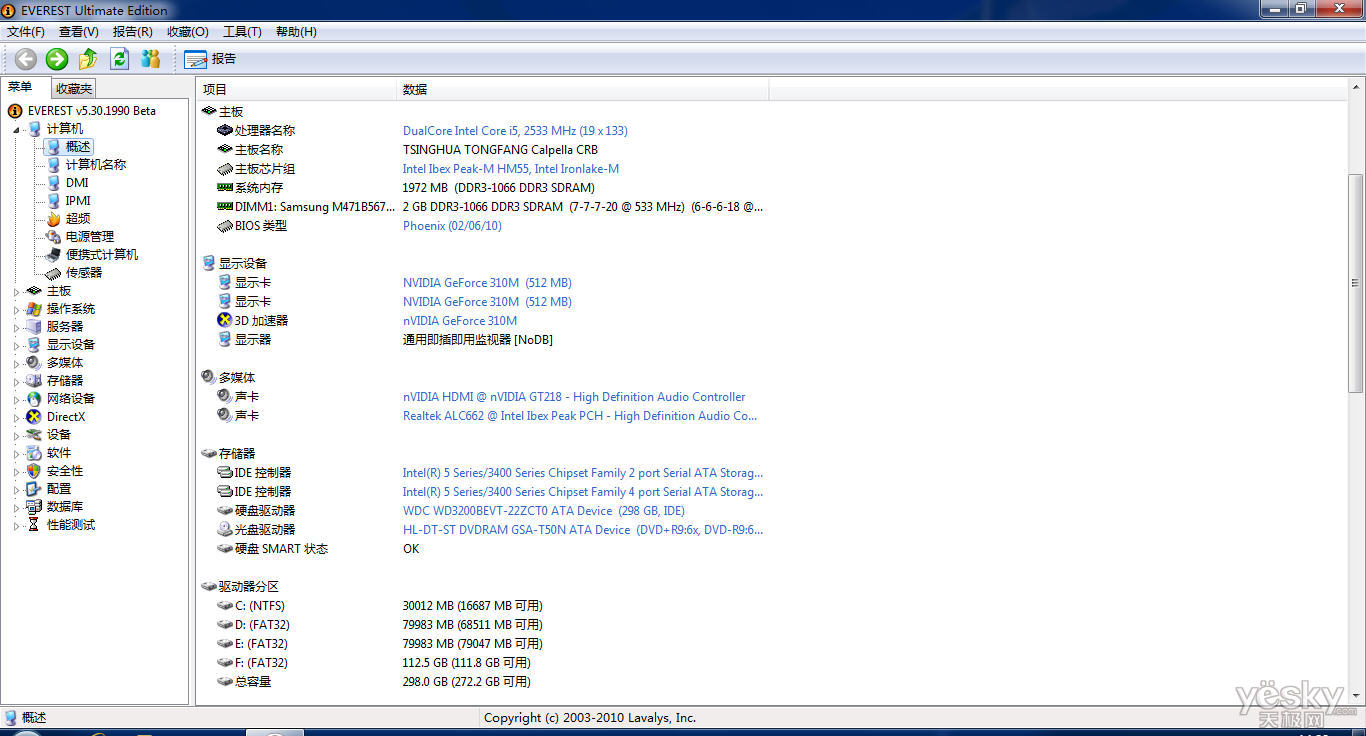The height and width of the screenshot is (736, 1366).
Task: Expand the 主板 tree node
Action: pyautogui.click(x=16, y=291)
